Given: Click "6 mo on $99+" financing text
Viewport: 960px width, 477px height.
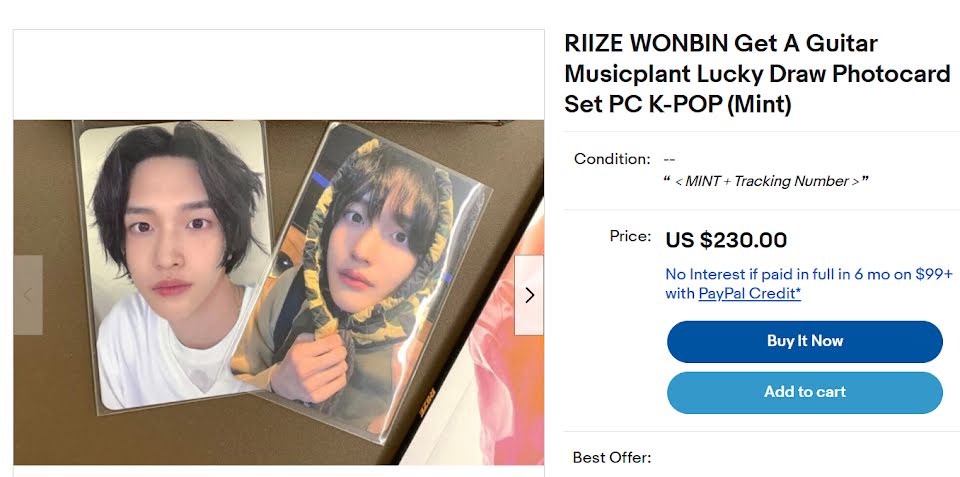Looking at the screenshot, I should 900,274.
